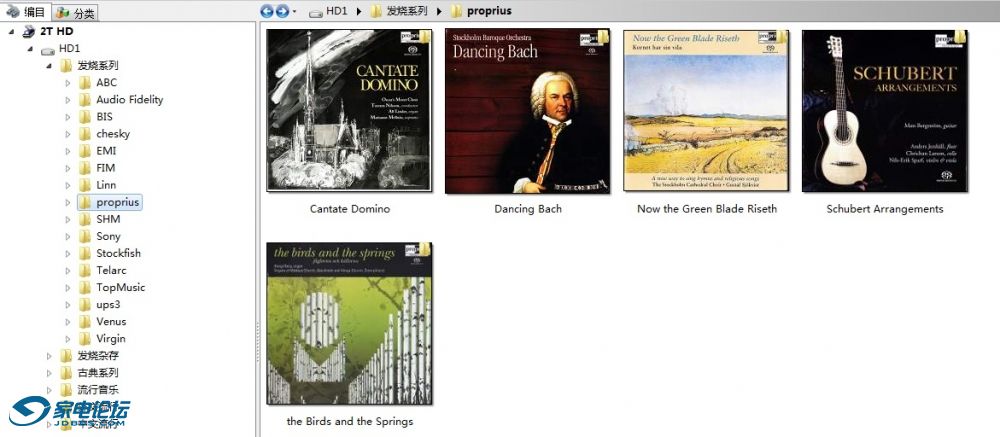Select the Virgin tree item label

111,339
